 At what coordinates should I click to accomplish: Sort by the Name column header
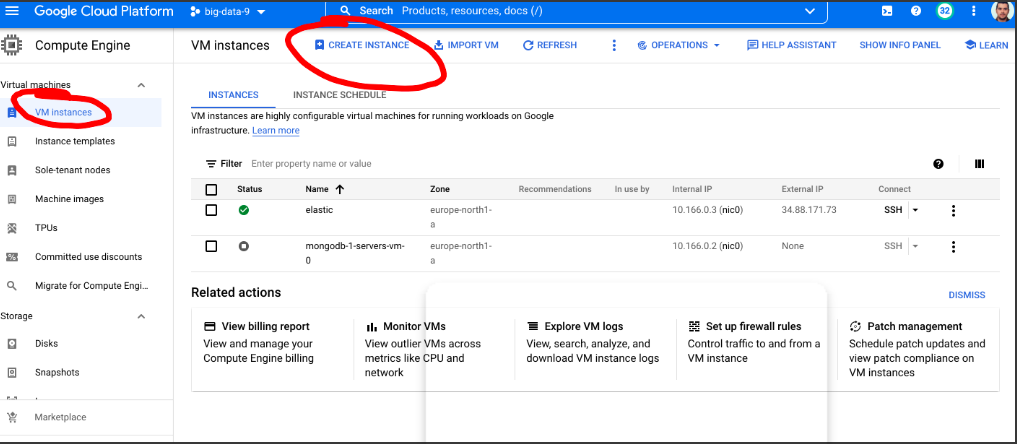(x=324, y=189)
